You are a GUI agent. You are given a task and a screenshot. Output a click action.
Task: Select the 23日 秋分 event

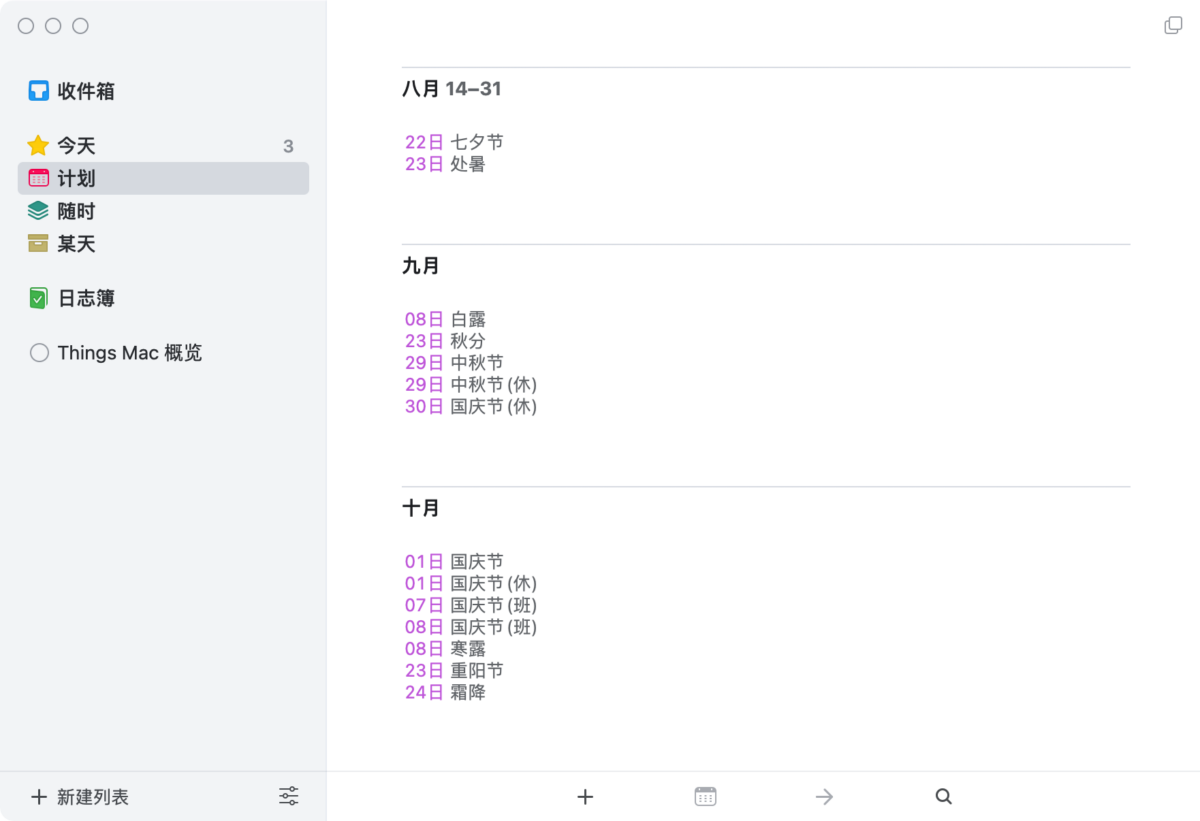(x=445, y=341)
